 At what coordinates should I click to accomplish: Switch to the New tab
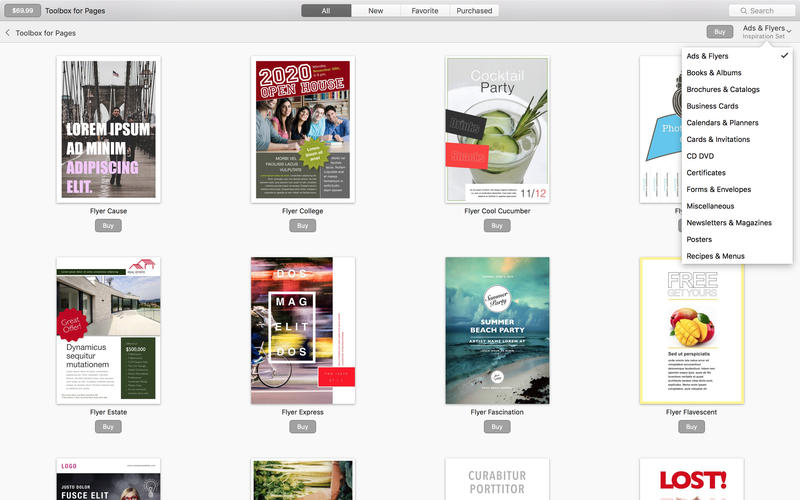(376, 11)
